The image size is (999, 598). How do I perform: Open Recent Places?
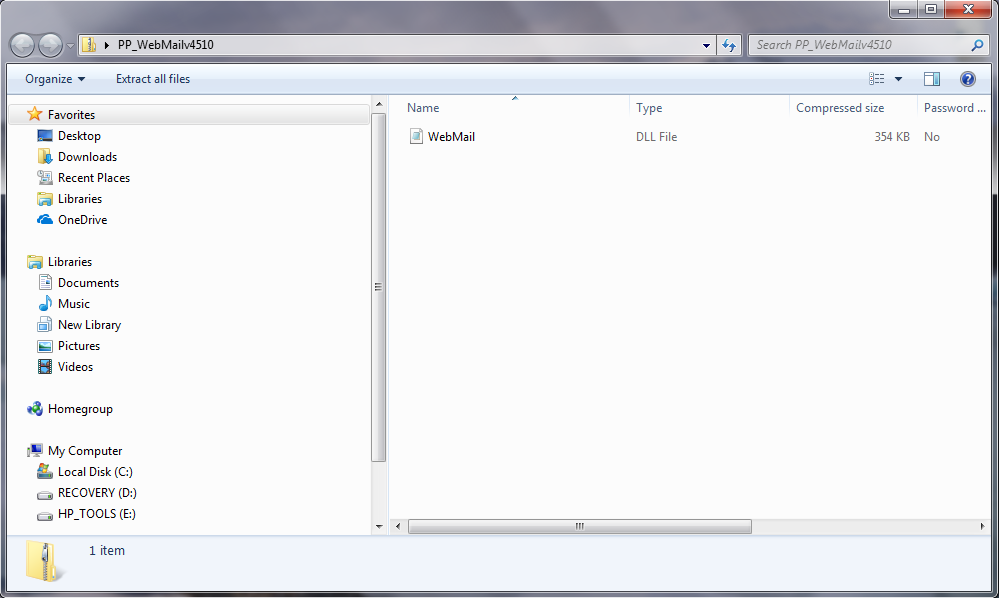pos(94,178)
